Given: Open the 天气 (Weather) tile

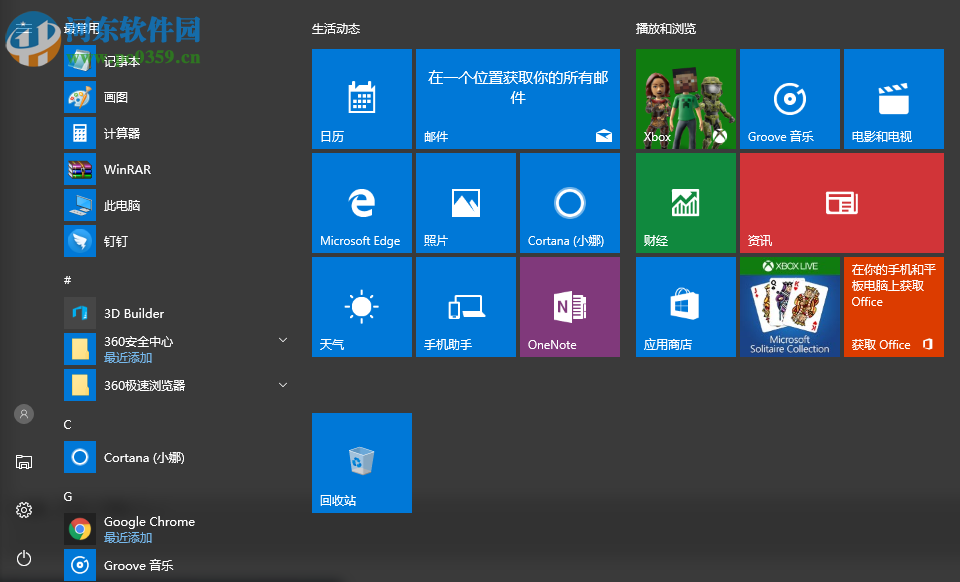Looking at the screenshot, I should pos(361,306).
